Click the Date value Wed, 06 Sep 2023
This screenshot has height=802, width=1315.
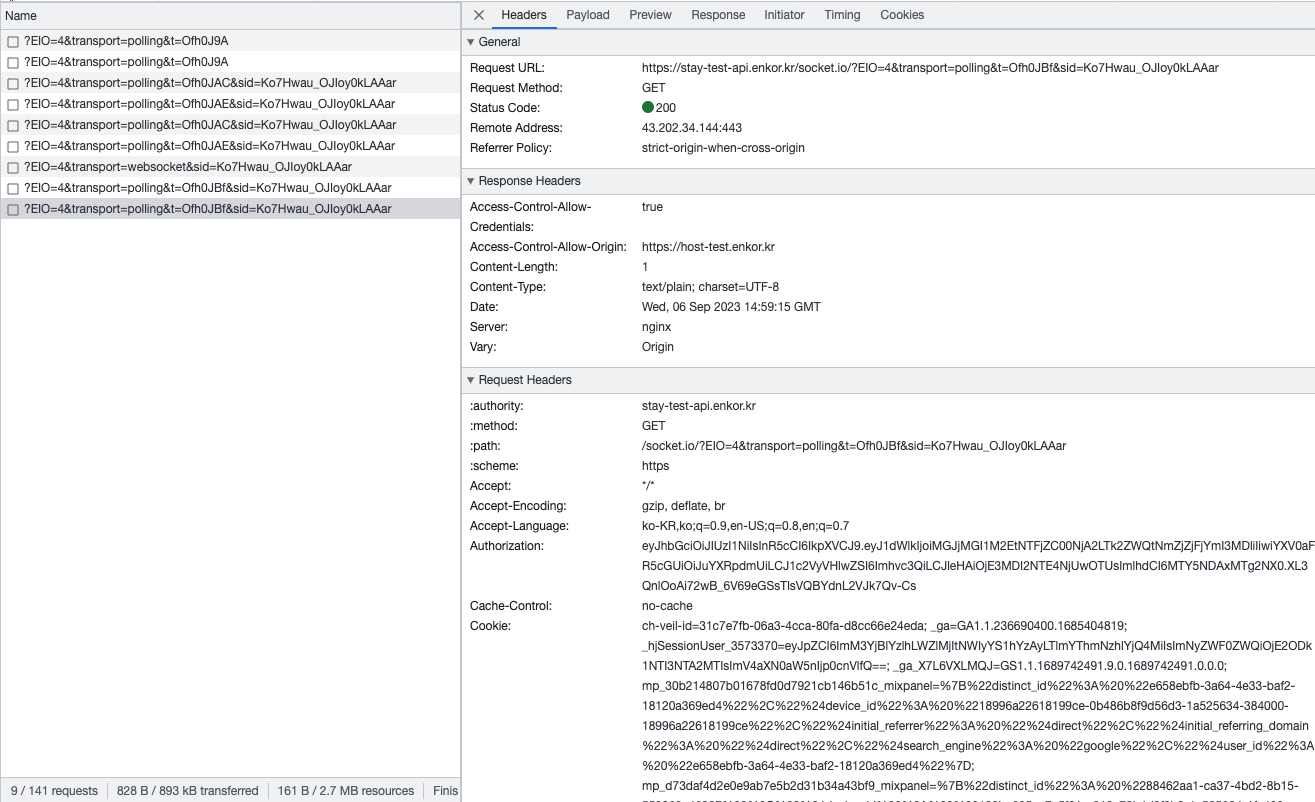731,307
